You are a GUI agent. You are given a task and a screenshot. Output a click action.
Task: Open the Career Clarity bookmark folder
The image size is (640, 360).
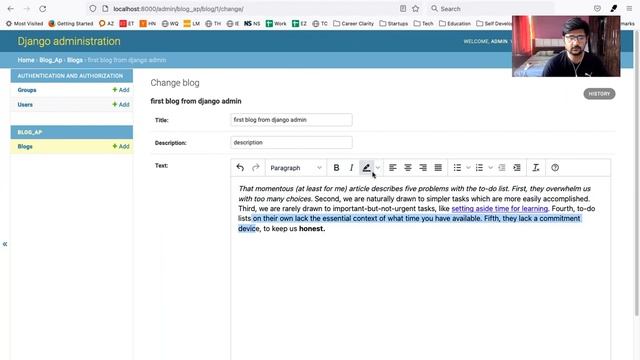pyautogui.click(x=353, y=24)
